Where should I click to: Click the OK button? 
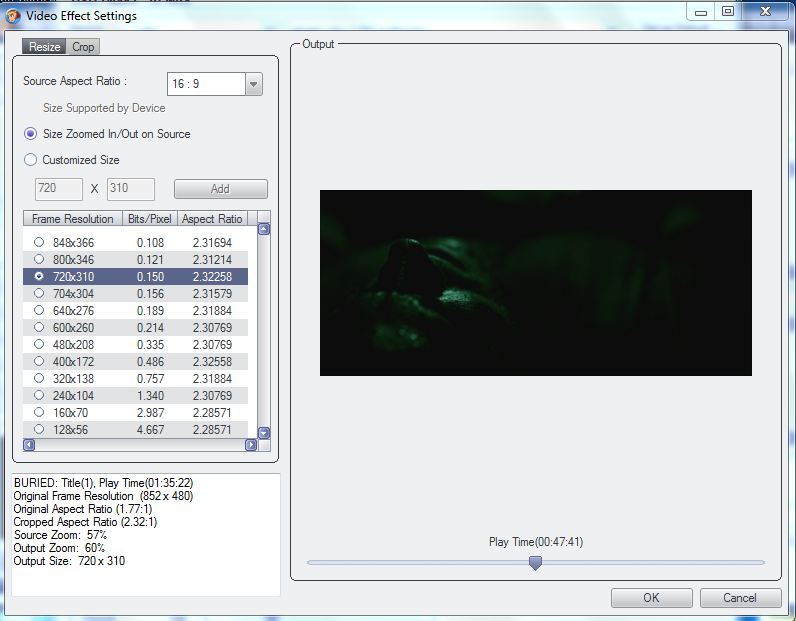click(652, 598)
